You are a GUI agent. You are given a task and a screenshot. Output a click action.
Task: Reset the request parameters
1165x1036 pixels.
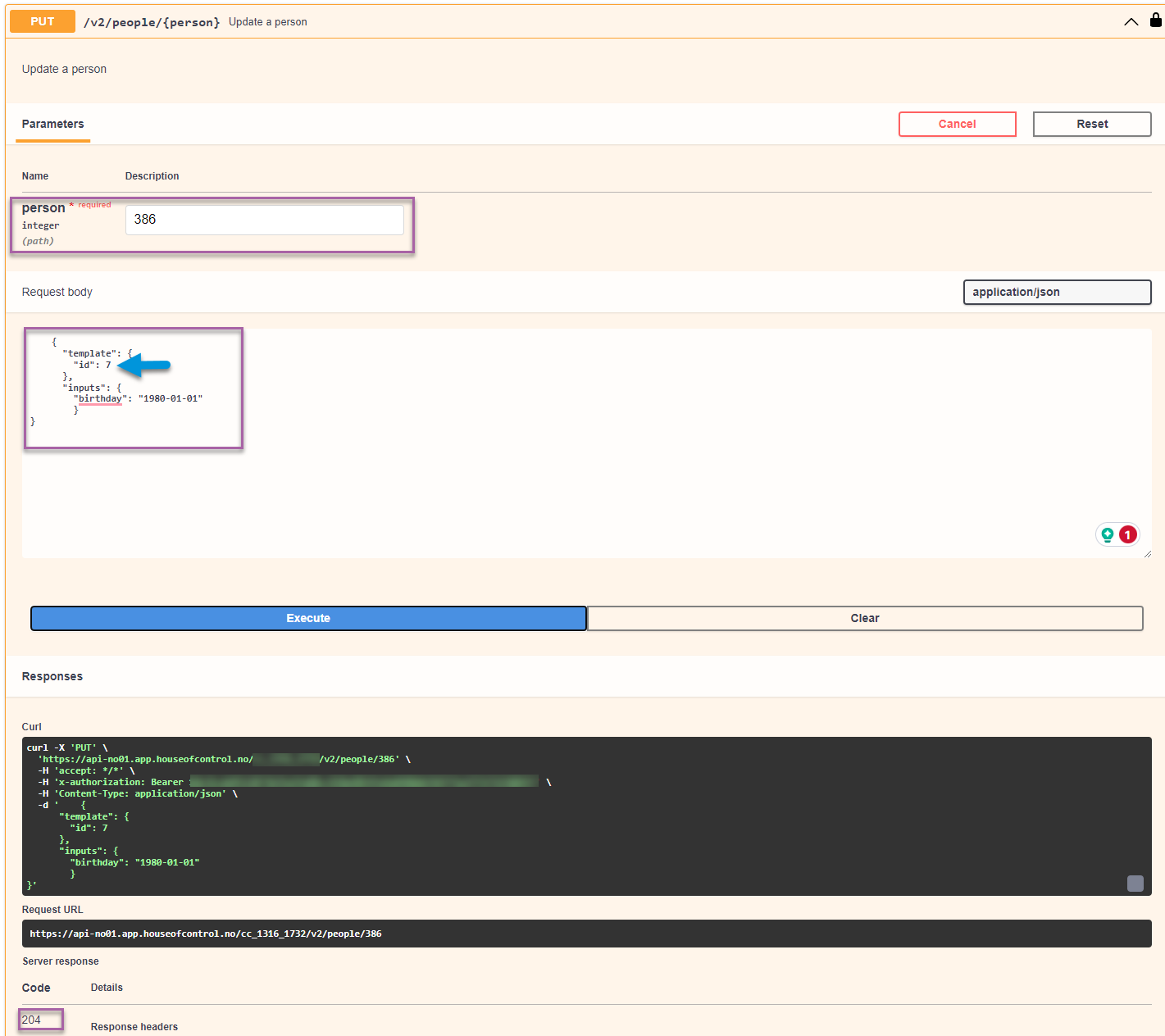pyautogui.click(x=1092, y=124)
